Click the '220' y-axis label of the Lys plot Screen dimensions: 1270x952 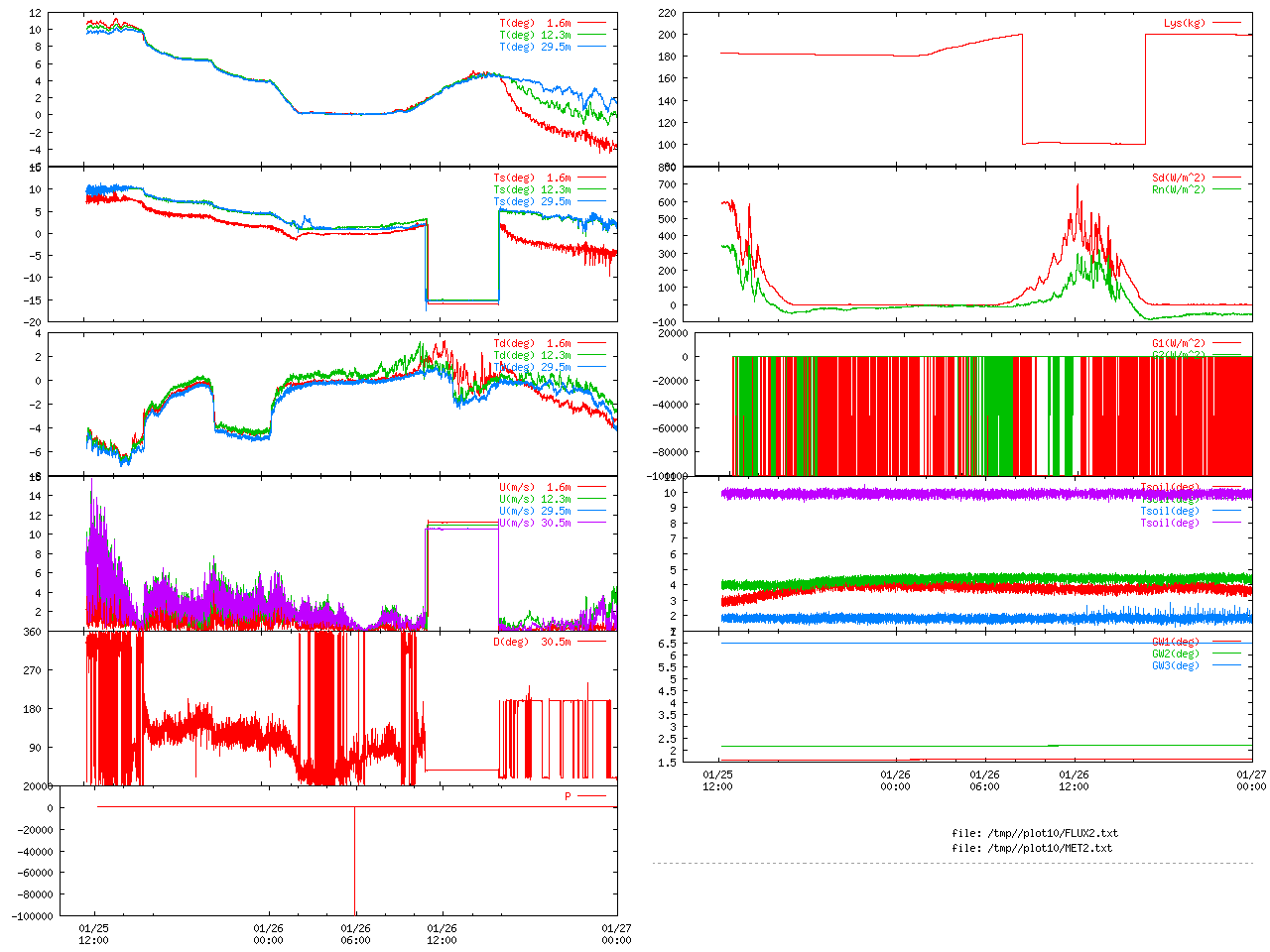(667, 13)
